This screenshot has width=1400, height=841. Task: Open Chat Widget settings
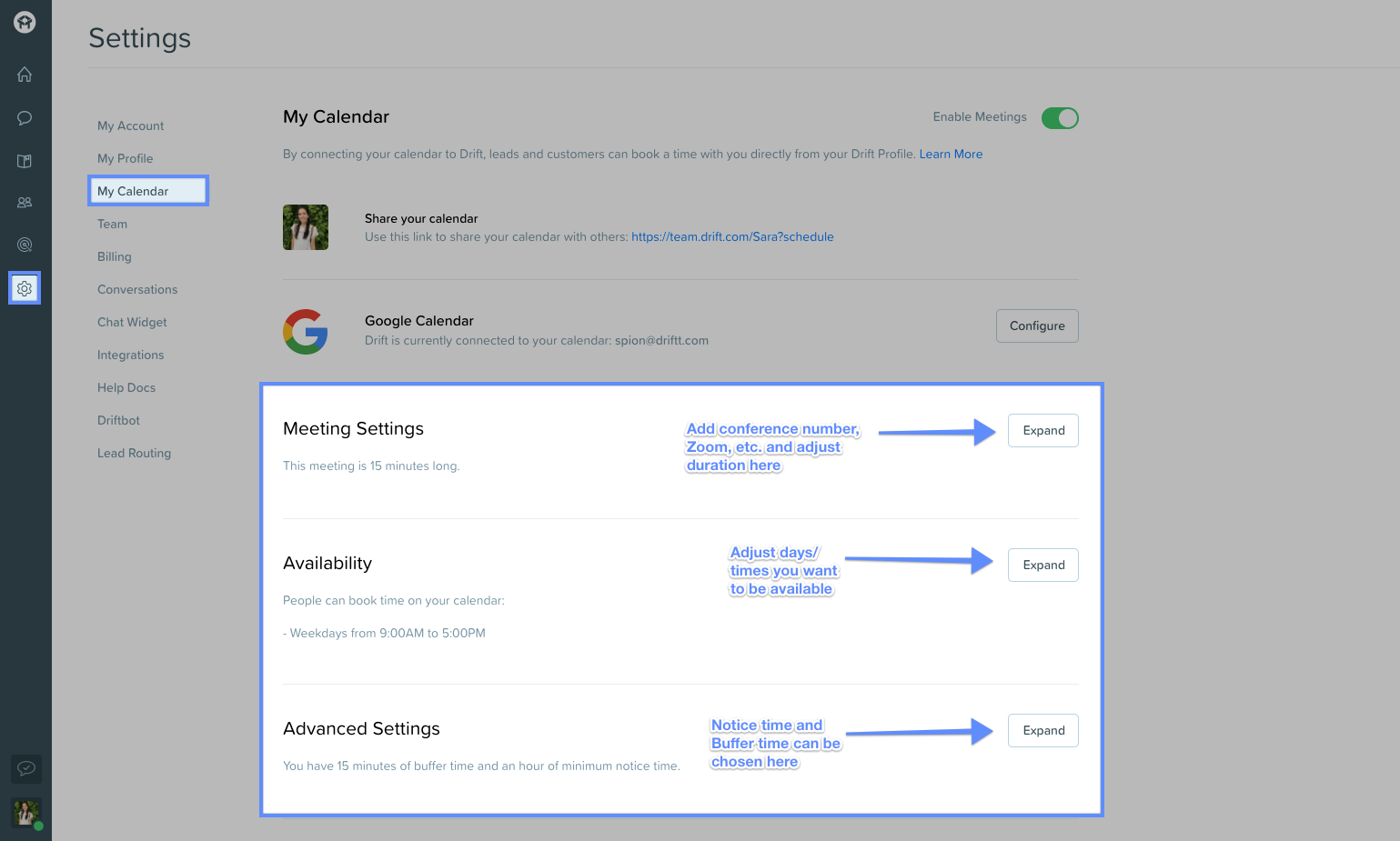[133, 323]
